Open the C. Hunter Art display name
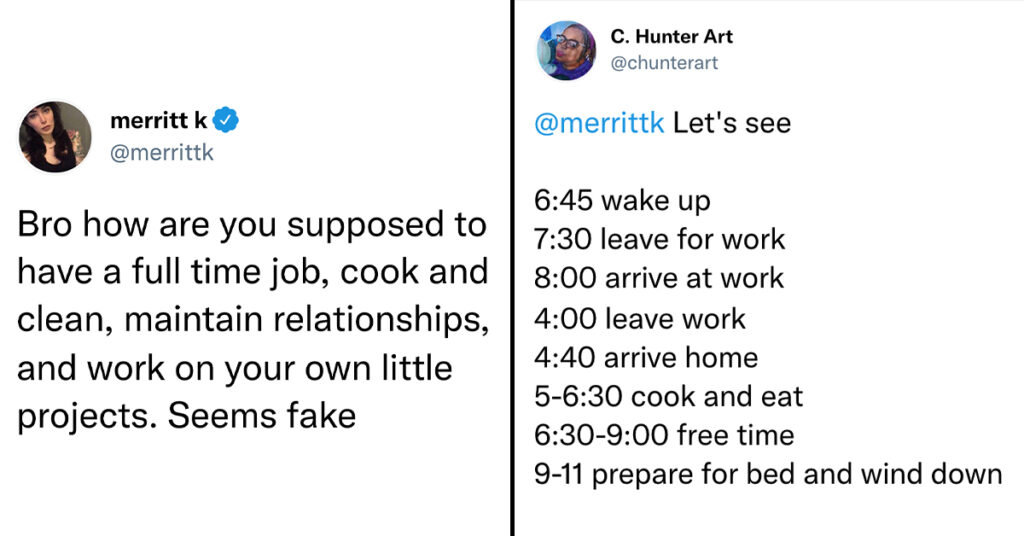1024x536 pixels. [x=671, y=37]
